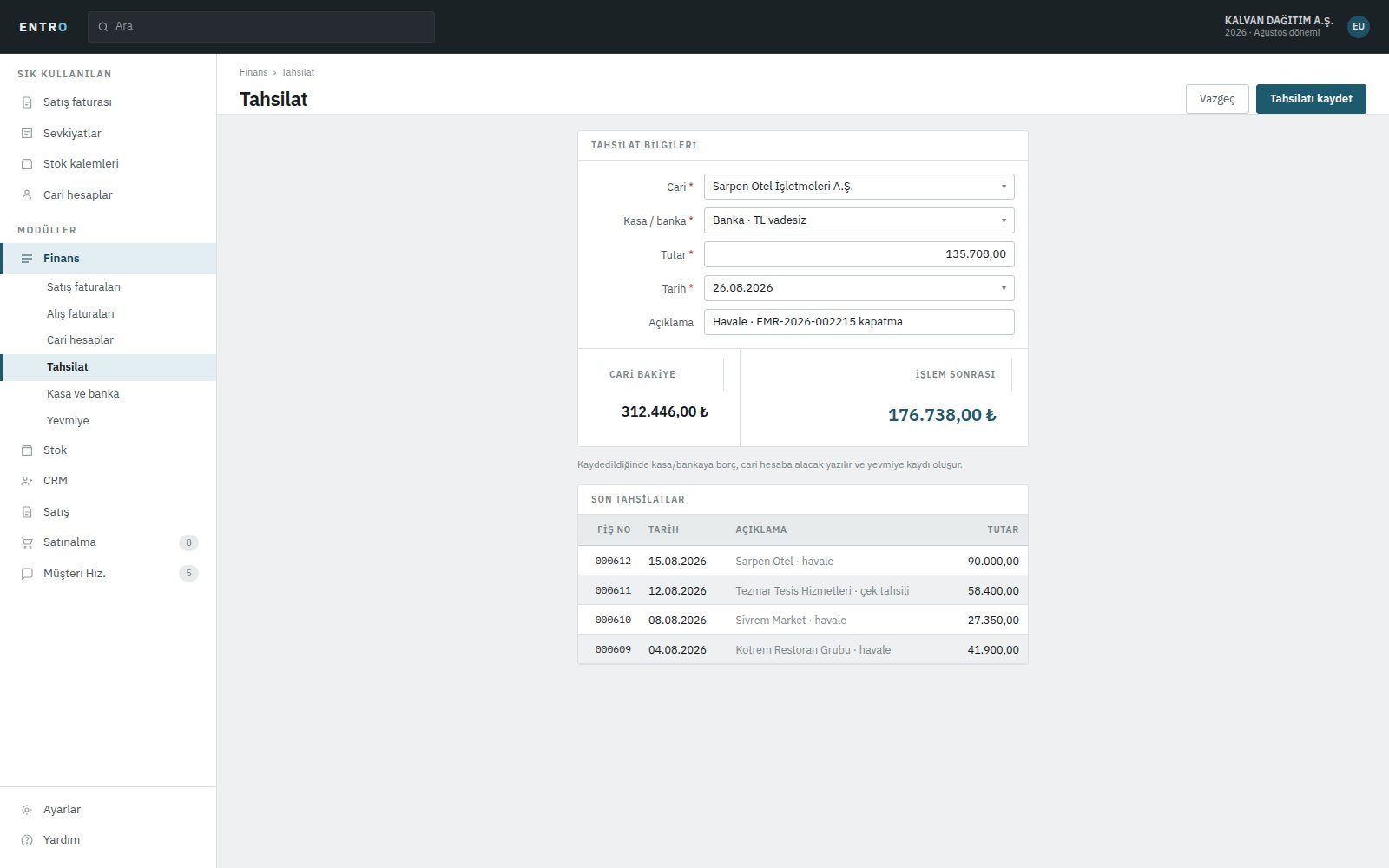Image resolution: width=1389 pixels, height=868 pixels.
Task: Select the Tahsilat submenu item
Action: point(109,367)
